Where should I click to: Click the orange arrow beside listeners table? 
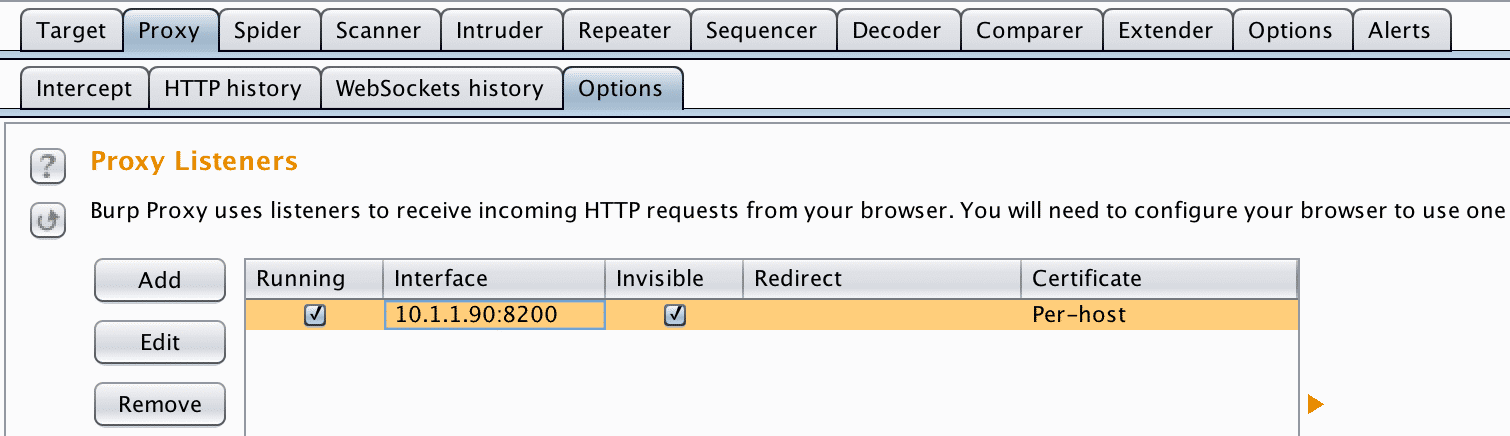[1315, 404]
